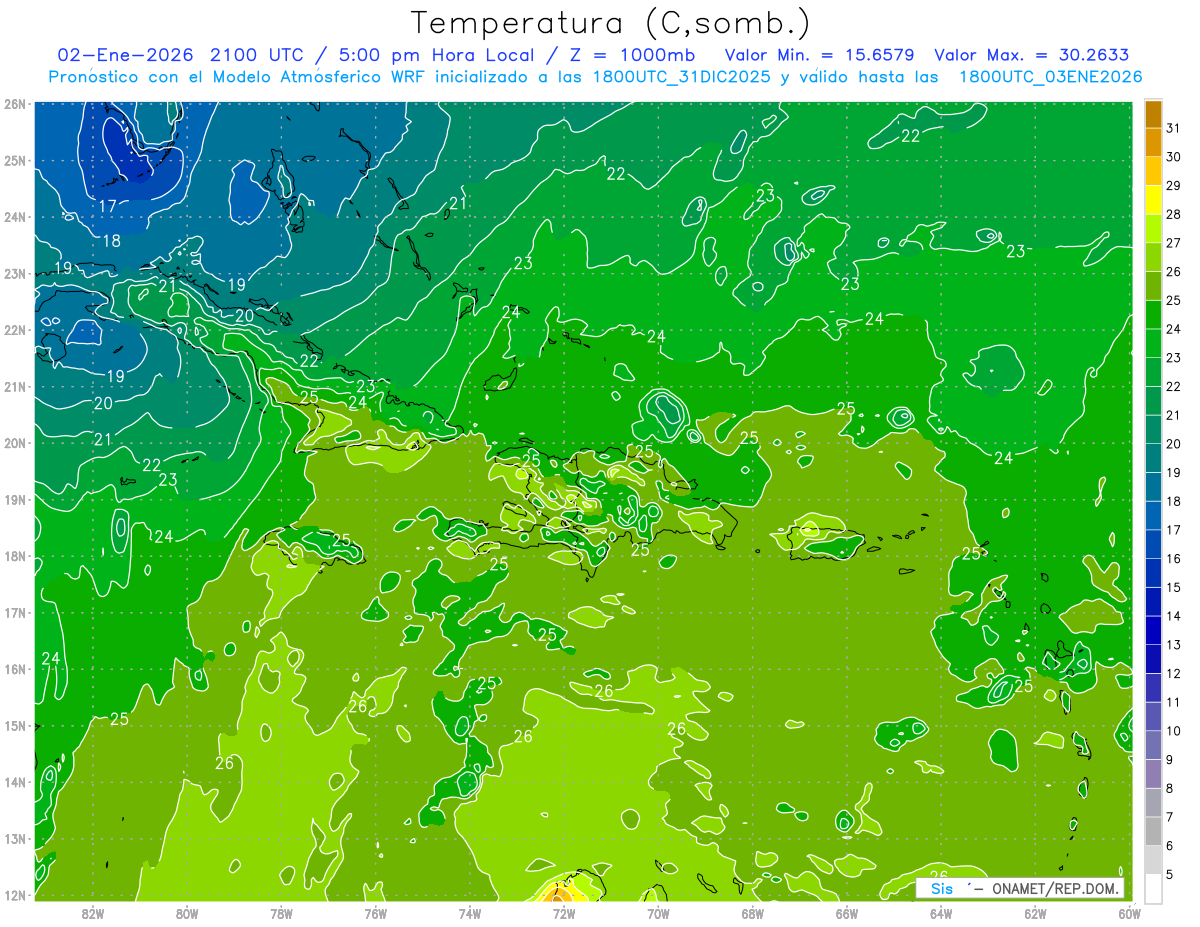Click the "76W" longitude axis label

tap(375, 913)
